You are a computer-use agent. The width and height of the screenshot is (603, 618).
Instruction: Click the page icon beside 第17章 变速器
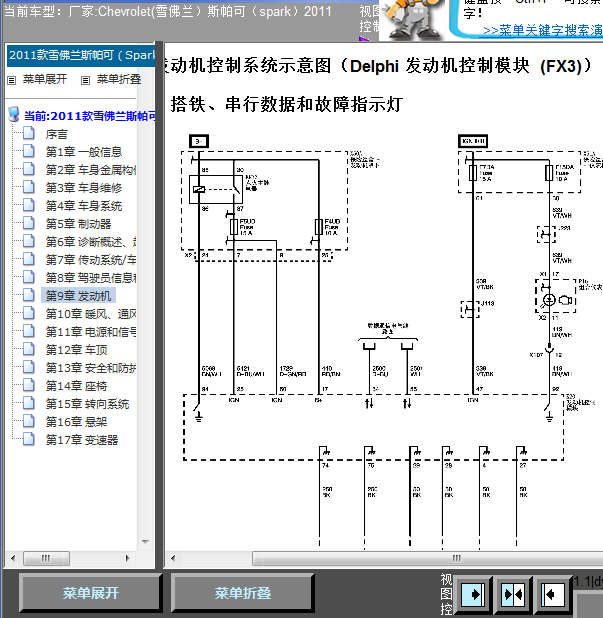coord(29,439)
